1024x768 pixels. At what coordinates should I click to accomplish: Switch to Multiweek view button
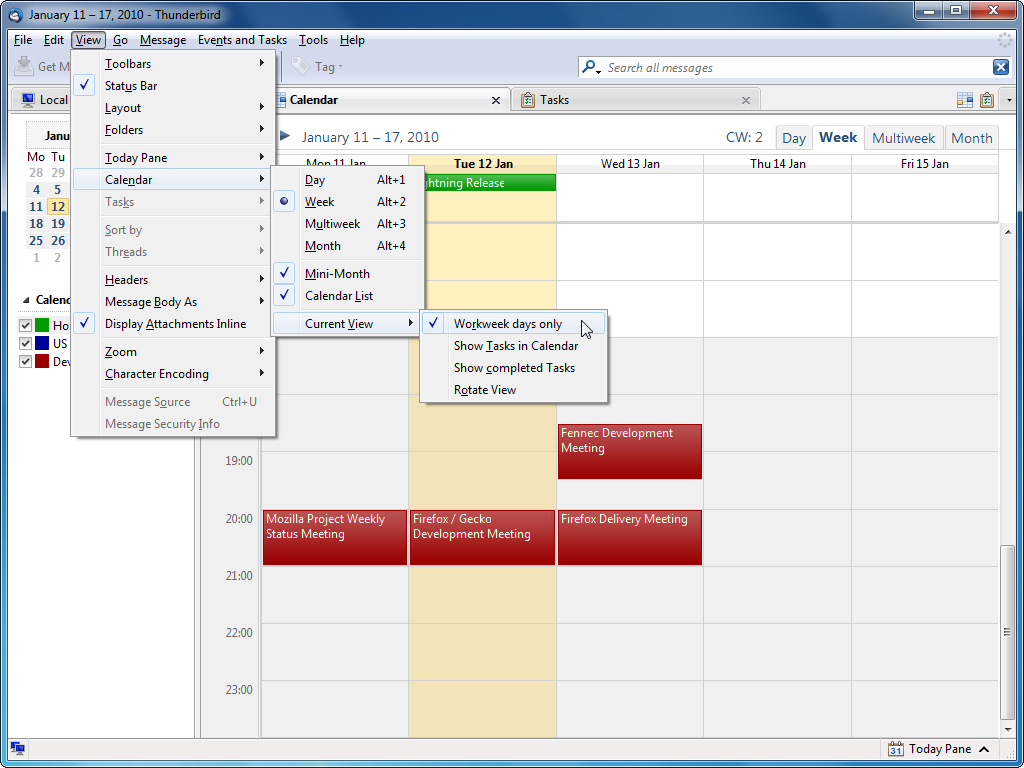click(903, 138)
